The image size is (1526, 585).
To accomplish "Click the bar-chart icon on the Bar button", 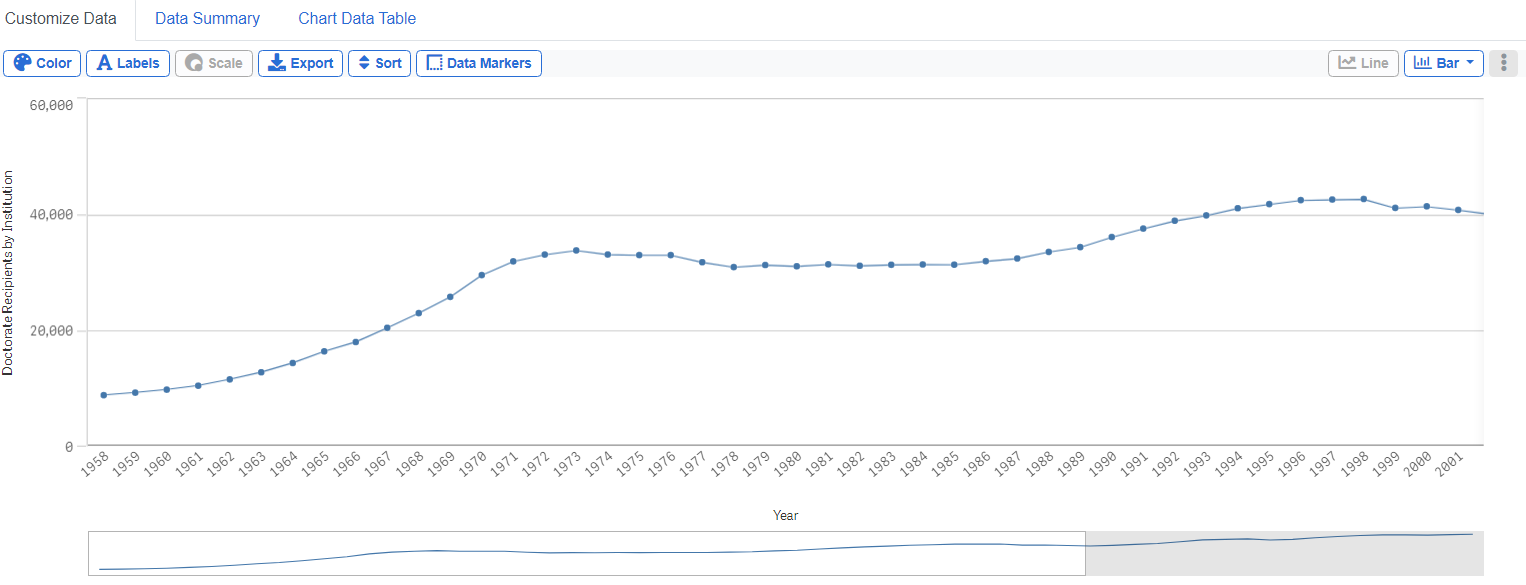I will (x=1421, y=62).
